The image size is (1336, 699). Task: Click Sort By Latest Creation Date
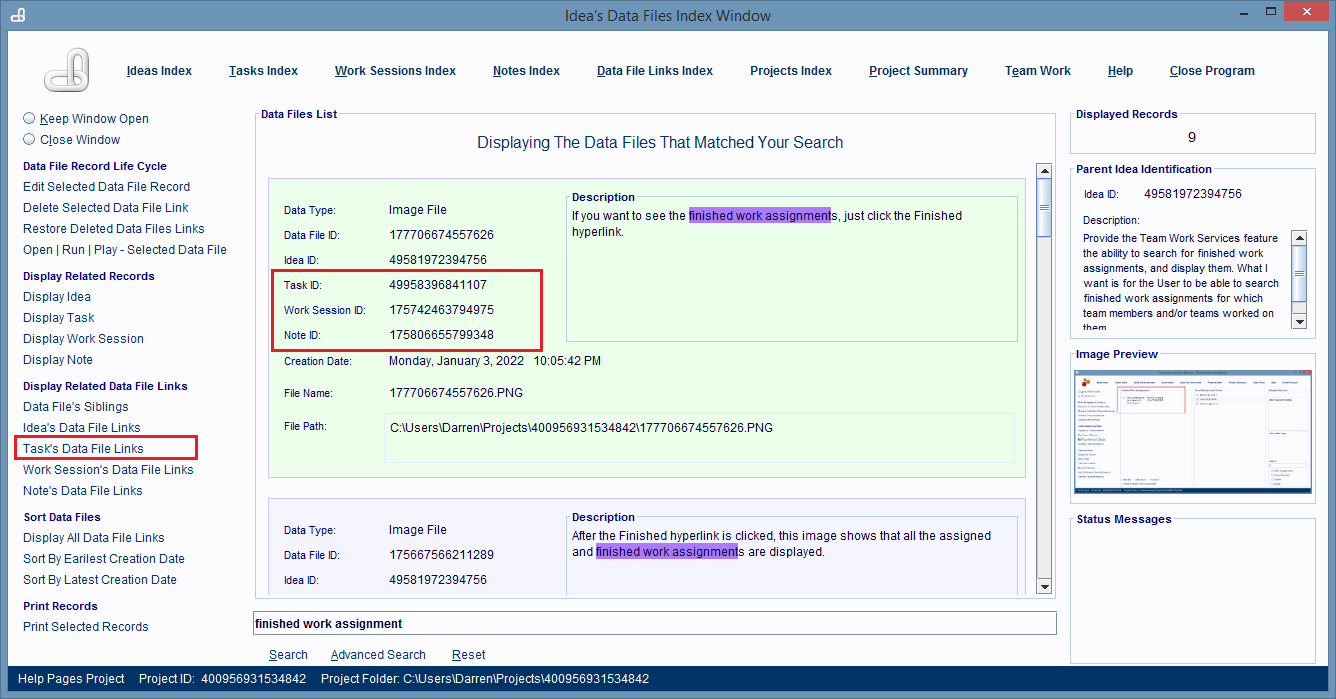tap(100, 580)
